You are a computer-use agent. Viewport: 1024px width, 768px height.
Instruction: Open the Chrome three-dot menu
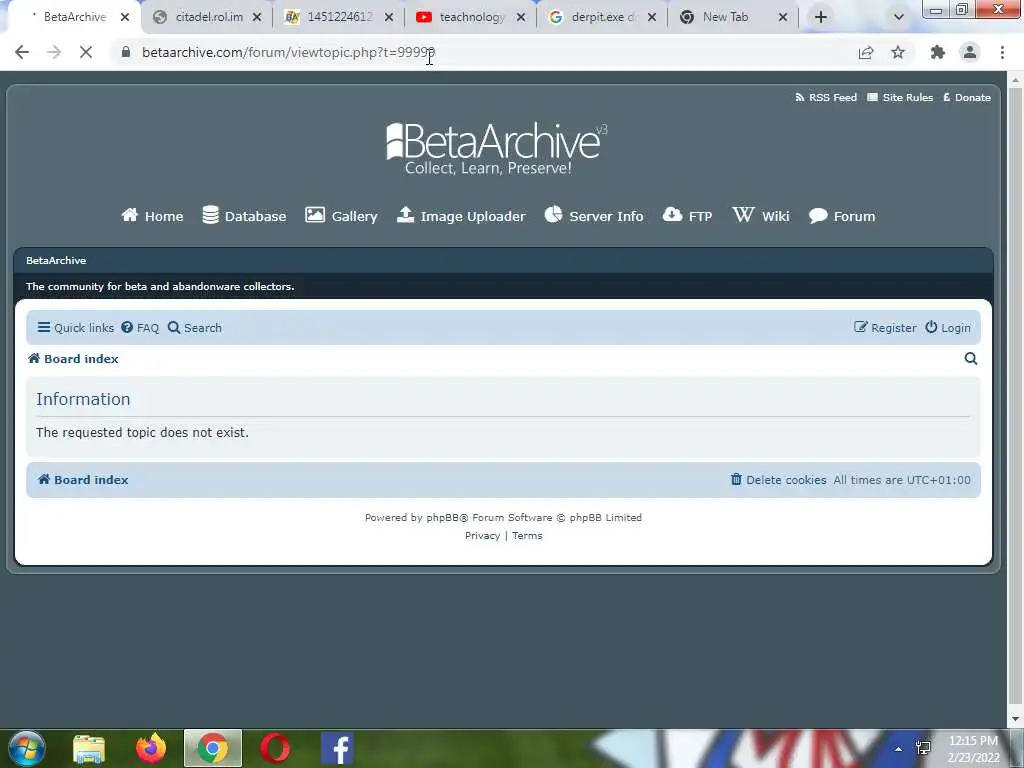pos(1002,52)
